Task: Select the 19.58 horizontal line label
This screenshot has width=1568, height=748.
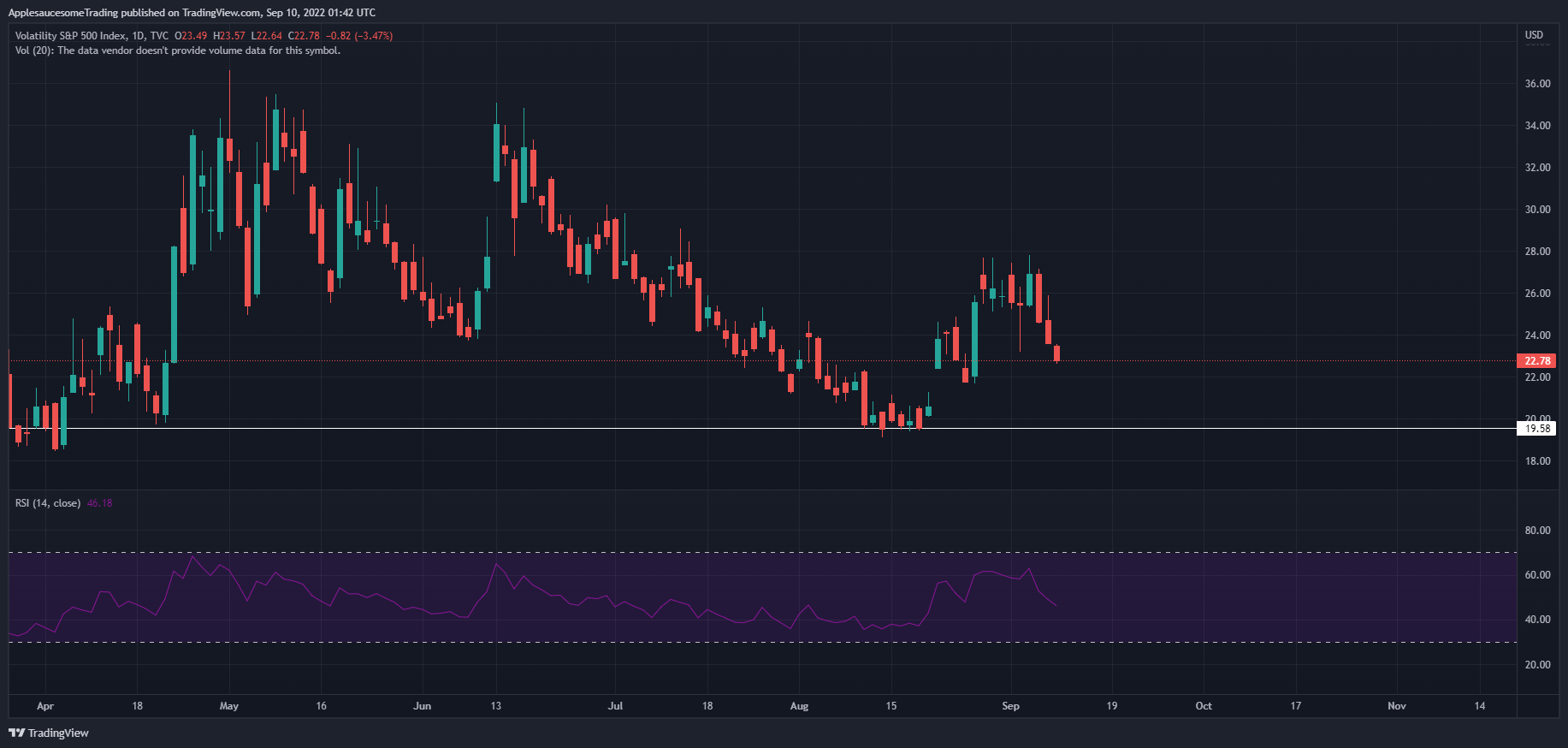Action: point(1537,429)
